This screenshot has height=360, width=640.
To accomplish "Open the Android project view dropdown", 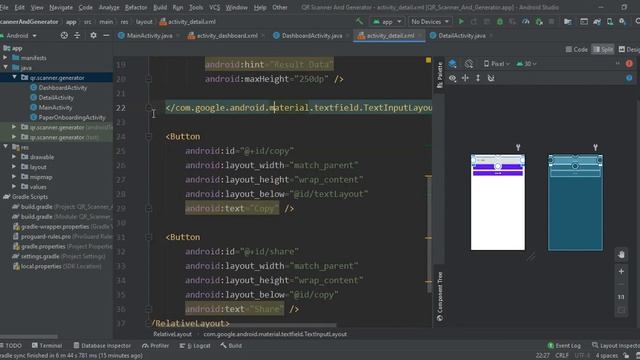I will 19,36.
